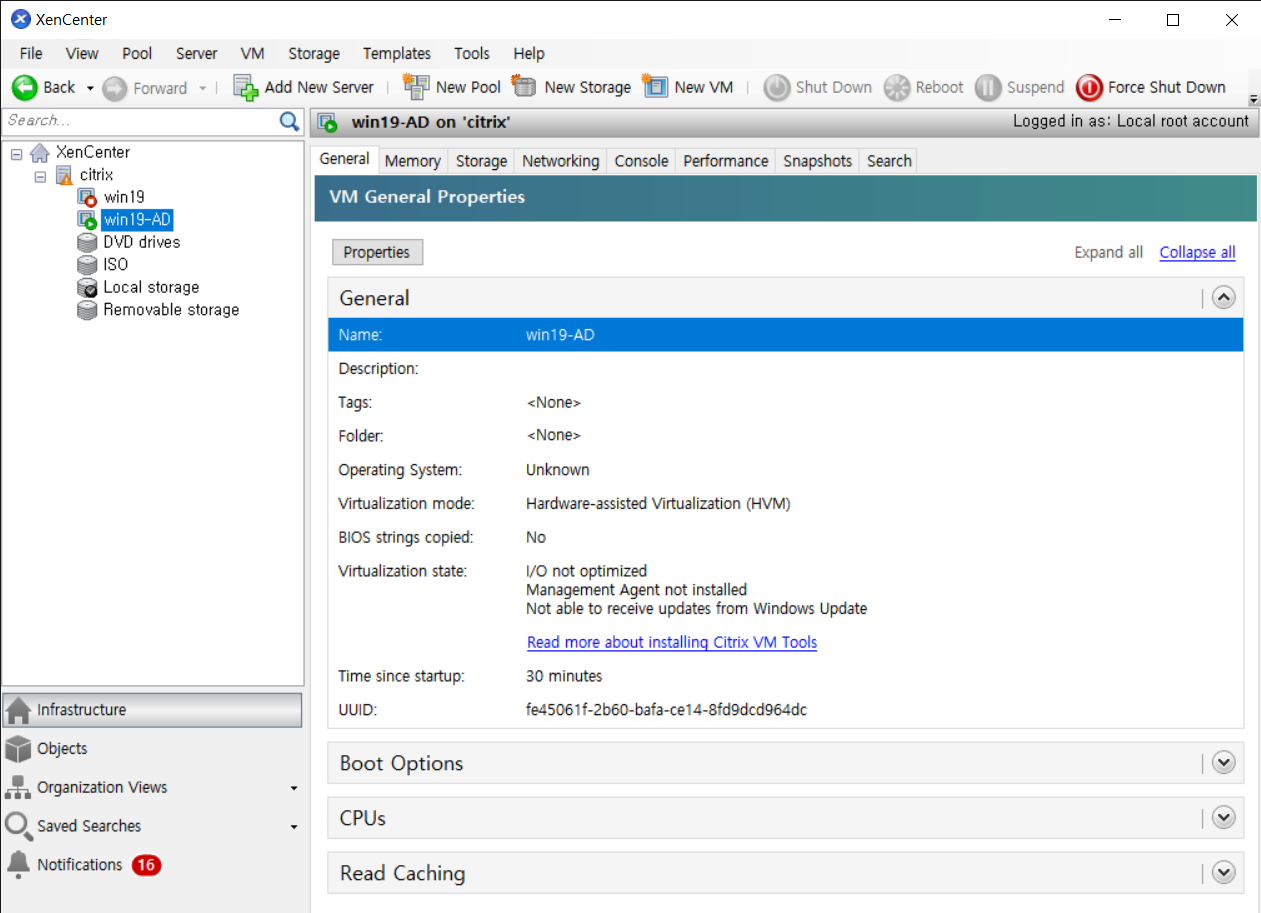This screenshot has width=1261, height=913.
Task: Select the Infrastructure navigation button
Action: (152, 710)
